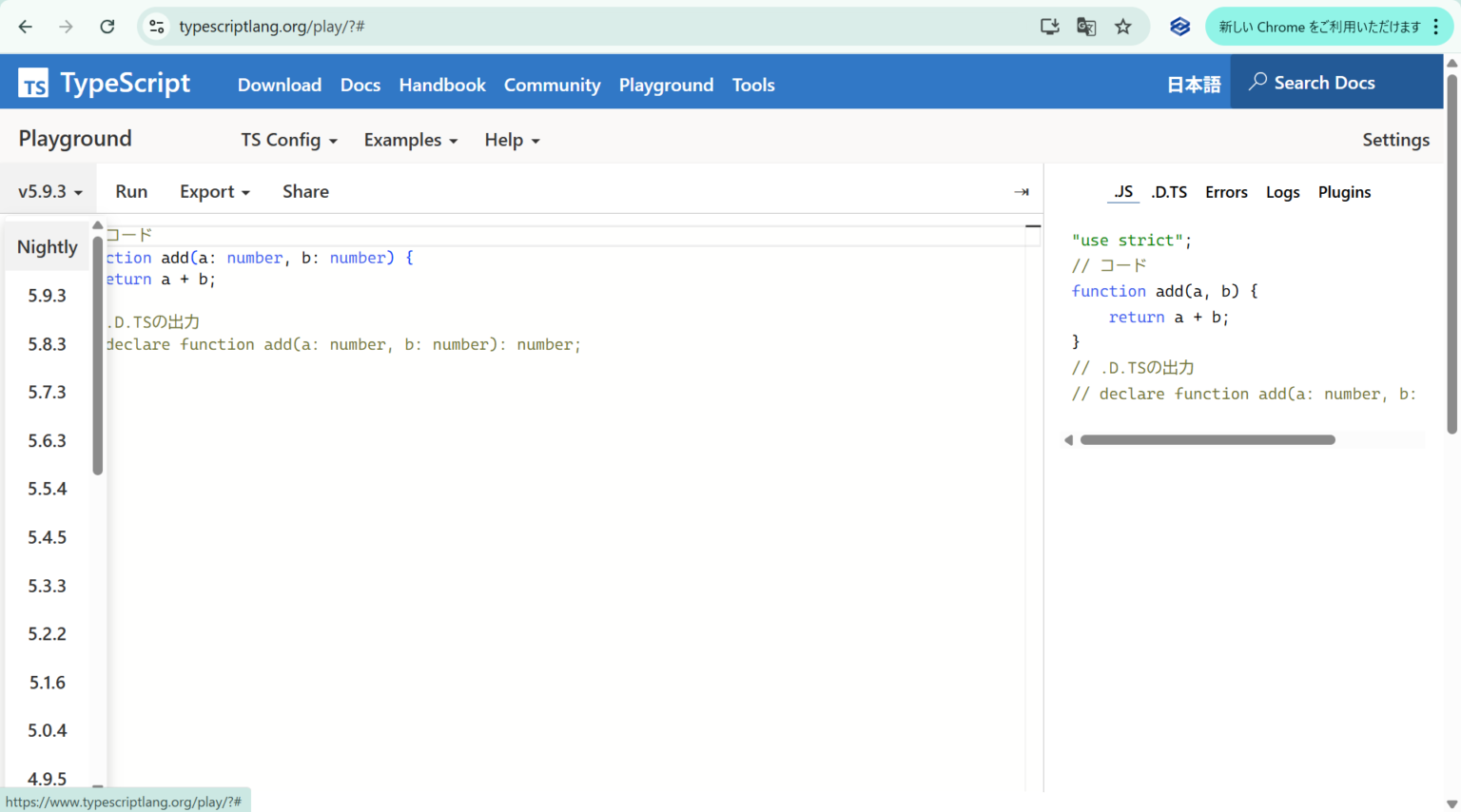The image size is (1461, 812).
Task: Select version 5.6.3 from the list
Action: tap(48, 440)
